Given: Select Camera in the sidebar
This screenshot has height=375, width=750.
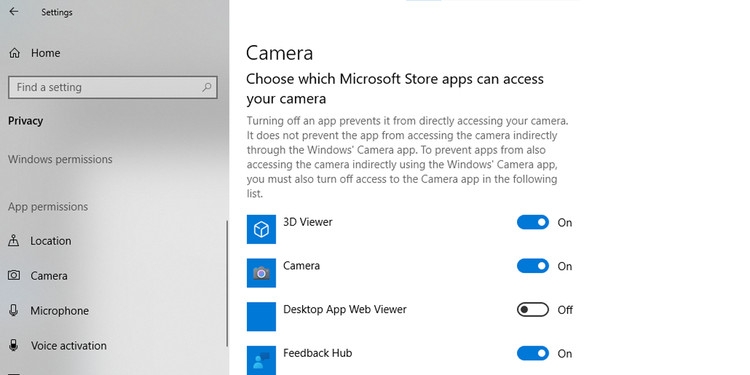Looking at the screenshot, I should point(49,276).
